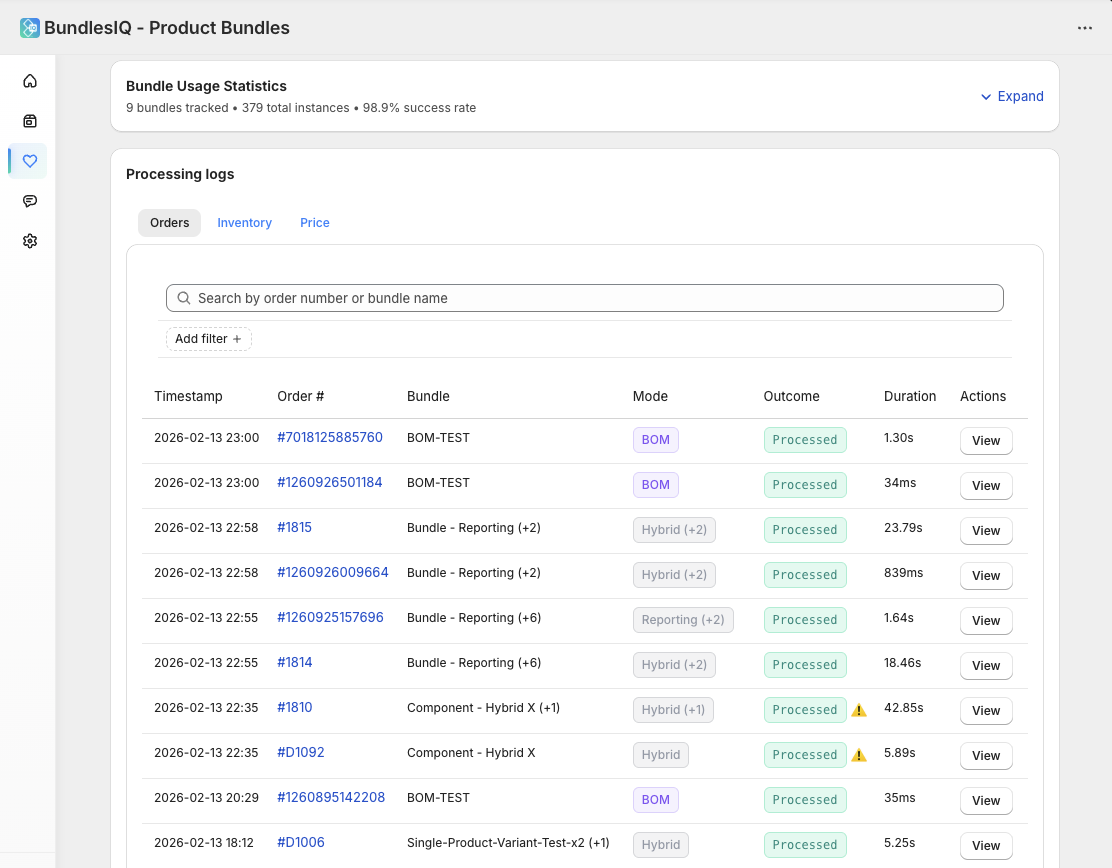Click the warning triangle on order #1810's row
This screenshot has height=868, width=1112.
[858, 709]
